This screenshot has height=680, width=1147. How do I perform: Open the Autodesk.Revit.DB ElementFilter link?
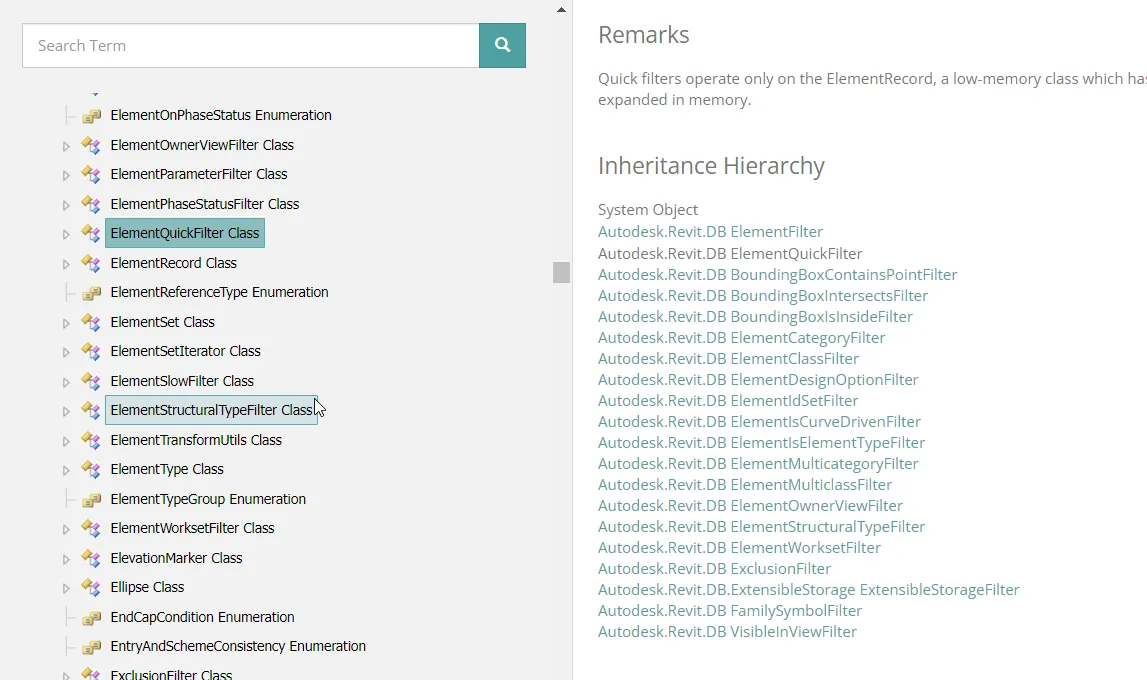pos(710,232)
